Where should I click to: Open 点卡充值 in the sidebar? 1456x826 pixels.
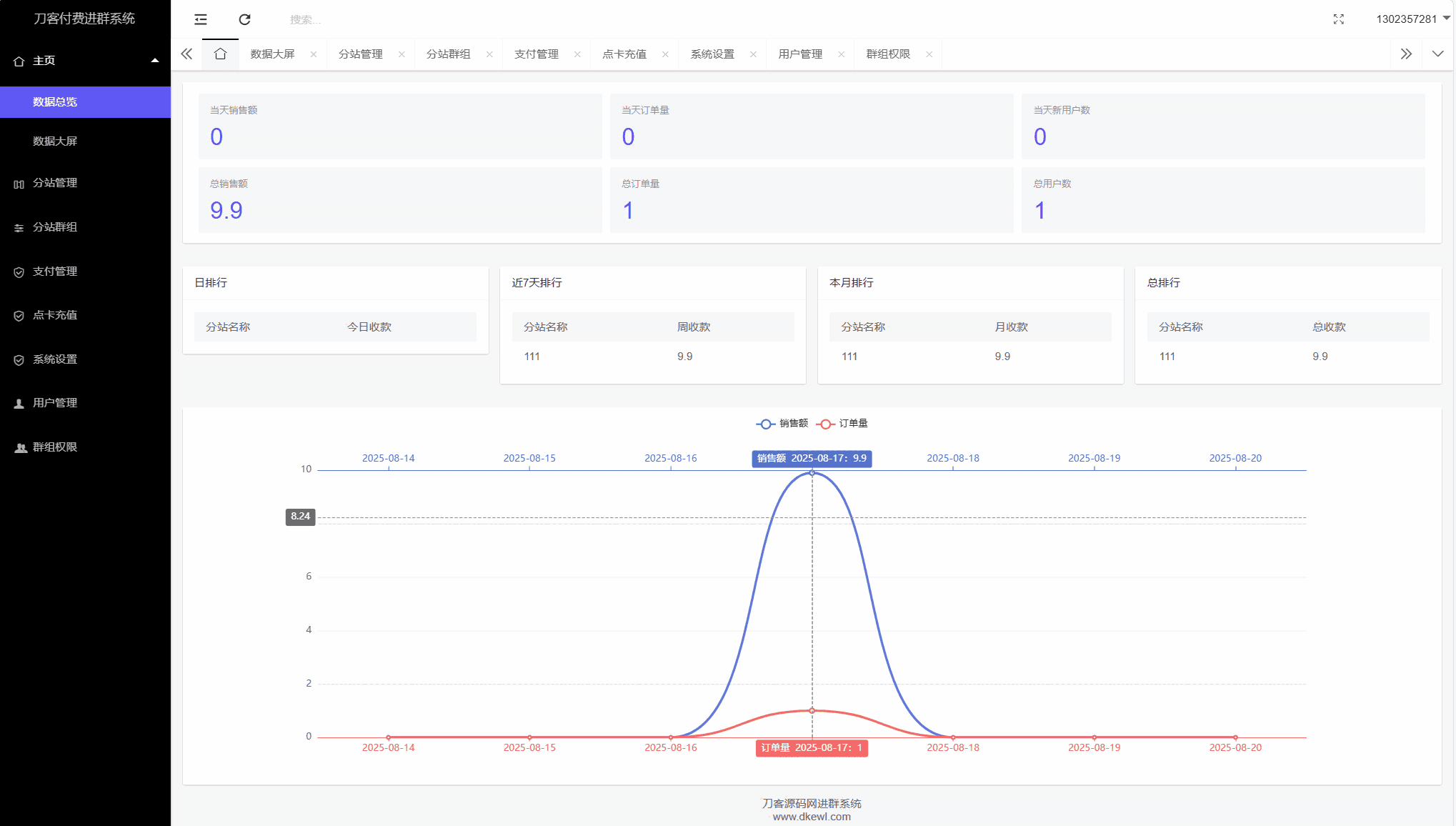55,315
